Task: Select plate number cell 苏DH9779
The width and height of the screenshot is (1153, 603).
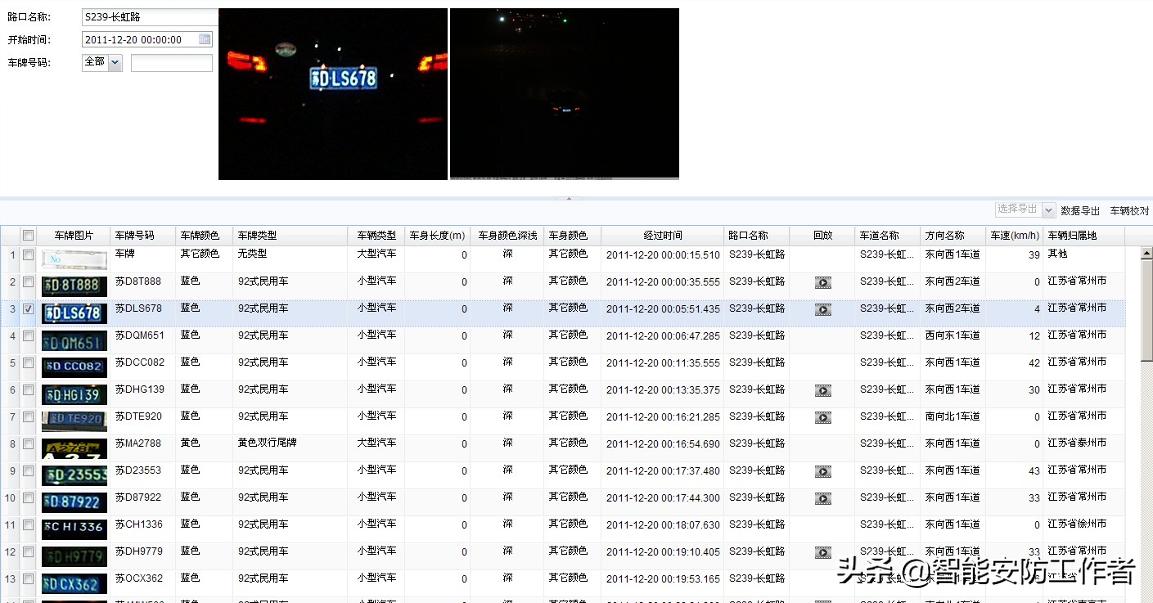Action: (138, 551)
